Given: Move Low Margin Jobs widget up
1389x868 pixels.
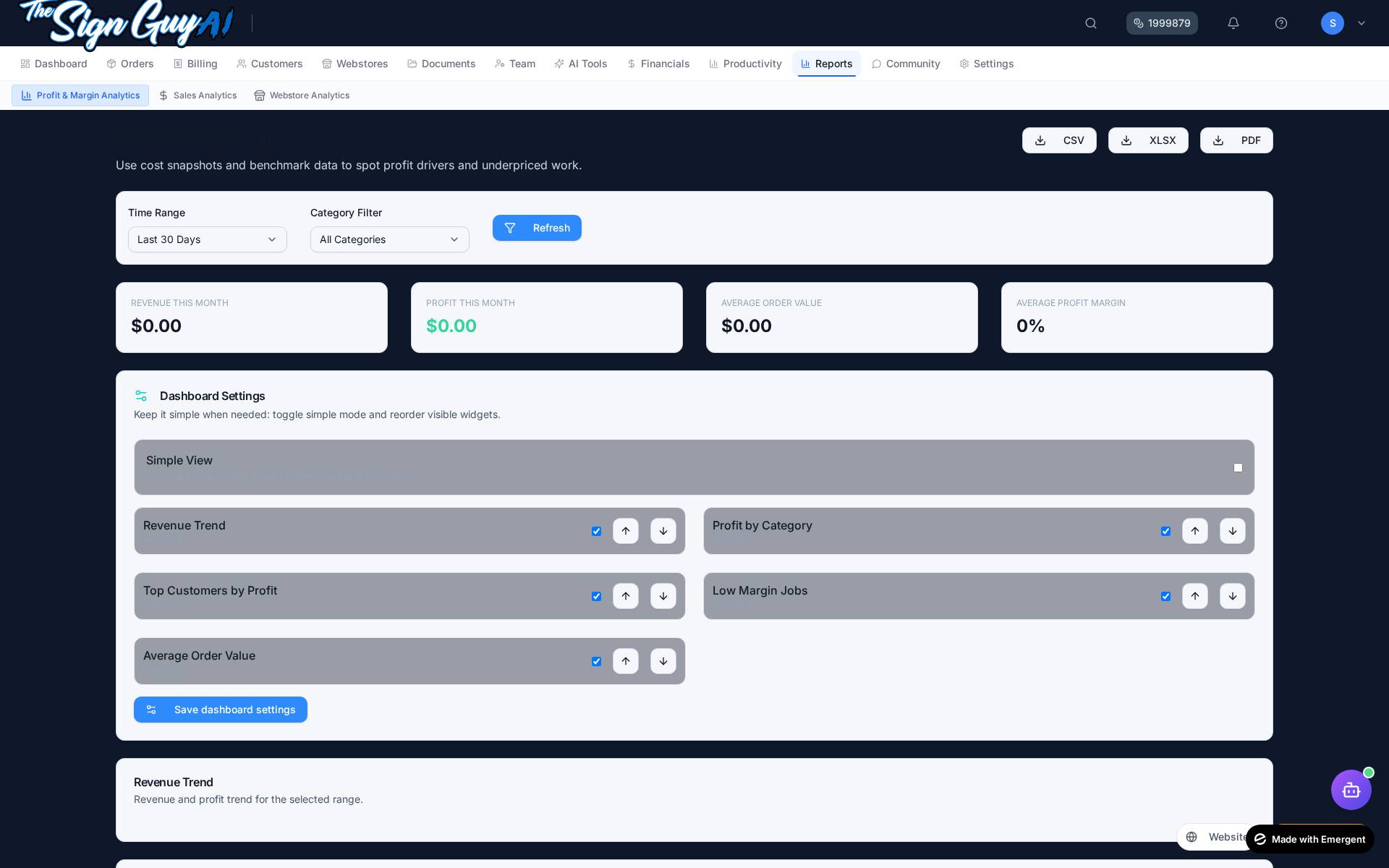Looking at the screenshot, I should (x=1195, y=596).
